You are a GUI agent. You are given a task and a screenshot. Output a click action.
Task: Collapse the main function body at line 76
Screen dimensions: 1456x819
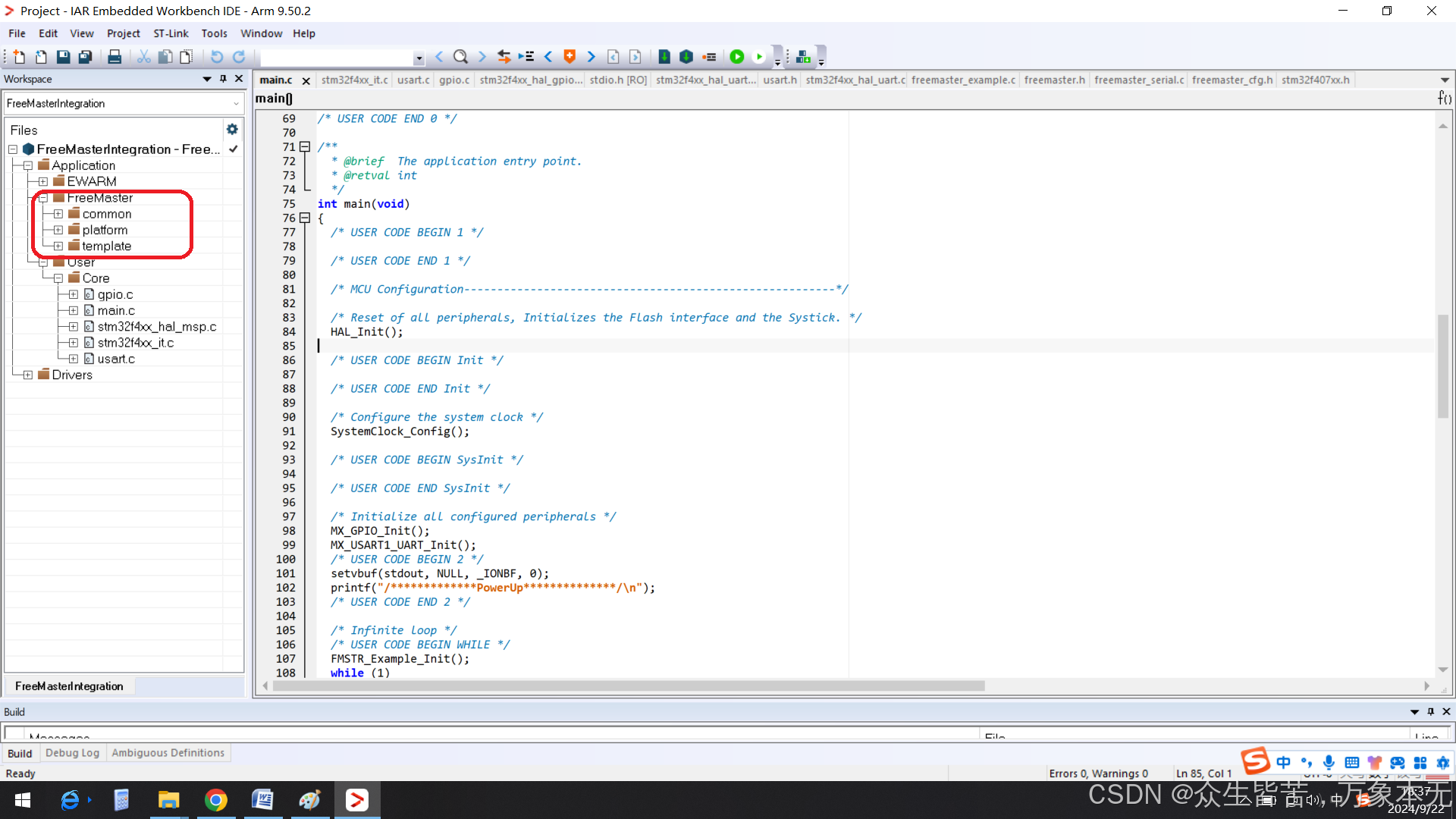[x=305, y=218]
